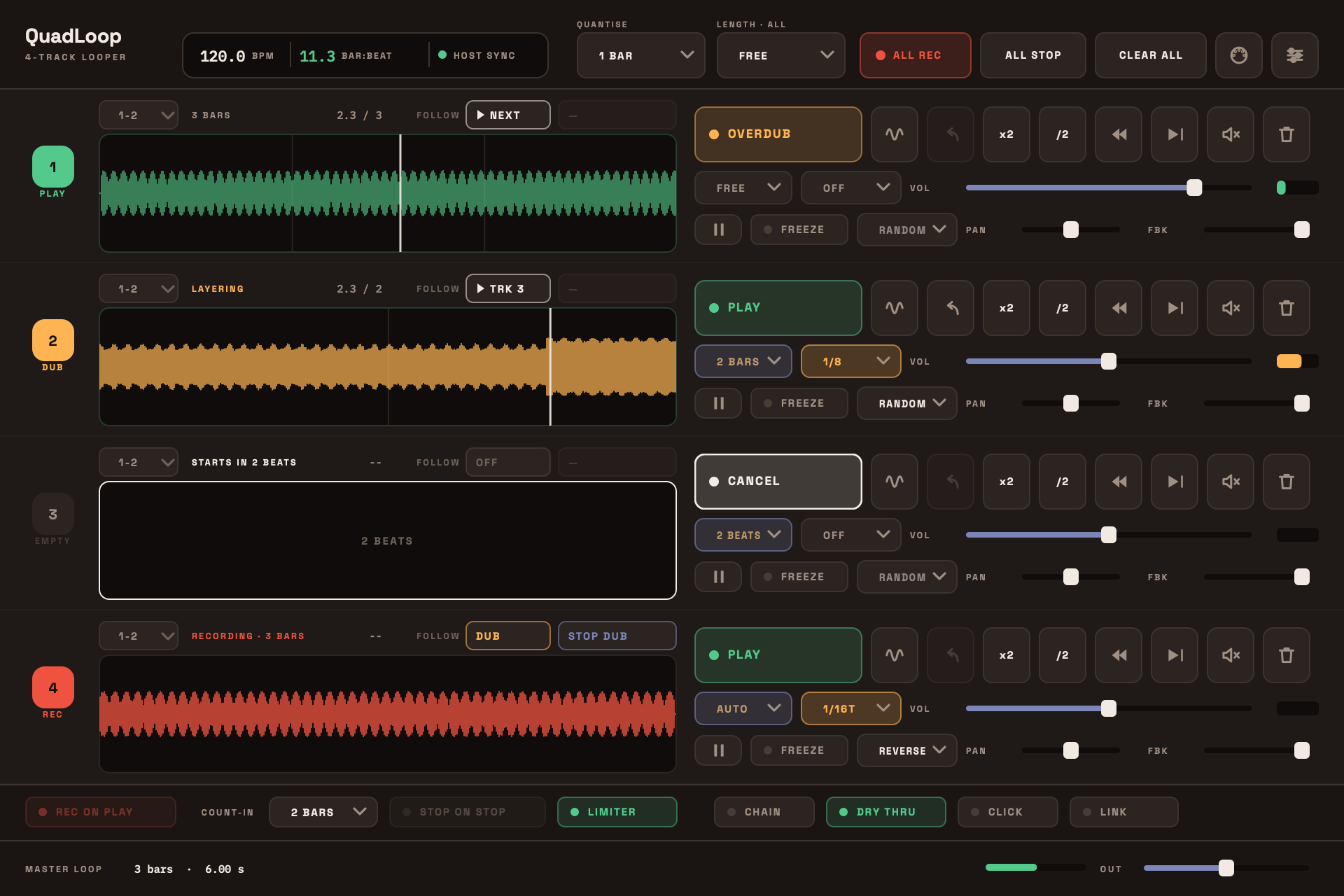Open mixer settings sliders icon
This screenshot has width=1344, height=896.
coord(1294,55)
